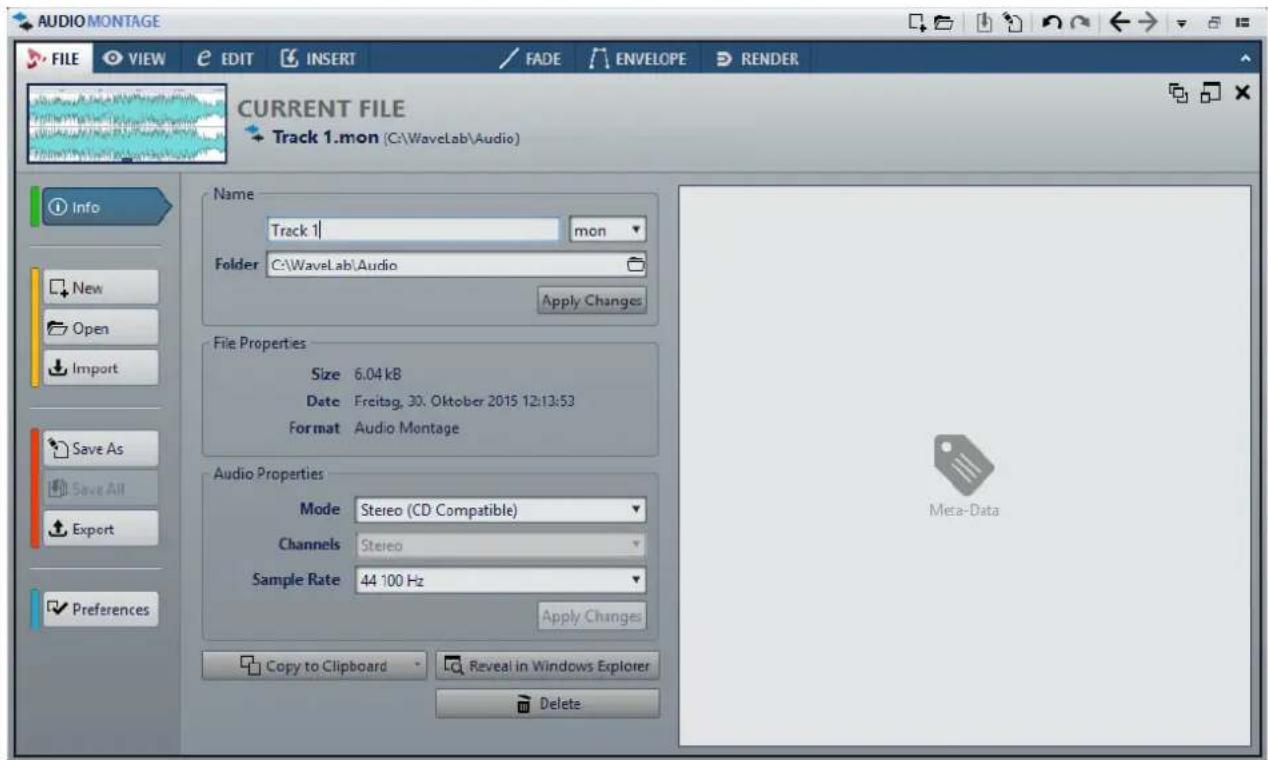Switch to the ENVELOPE tab
Screen dimensions: 1268x760
coord(640,59)
